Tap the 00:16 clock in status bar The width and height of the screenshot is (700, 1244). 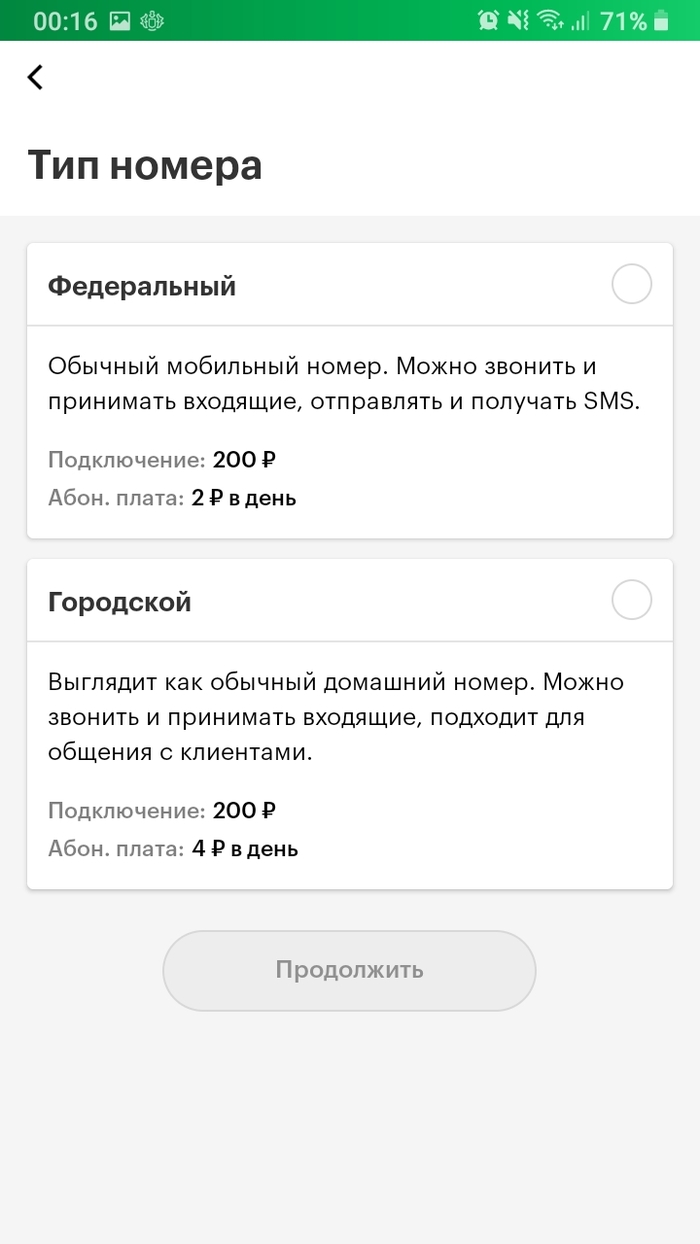(65, 20)
